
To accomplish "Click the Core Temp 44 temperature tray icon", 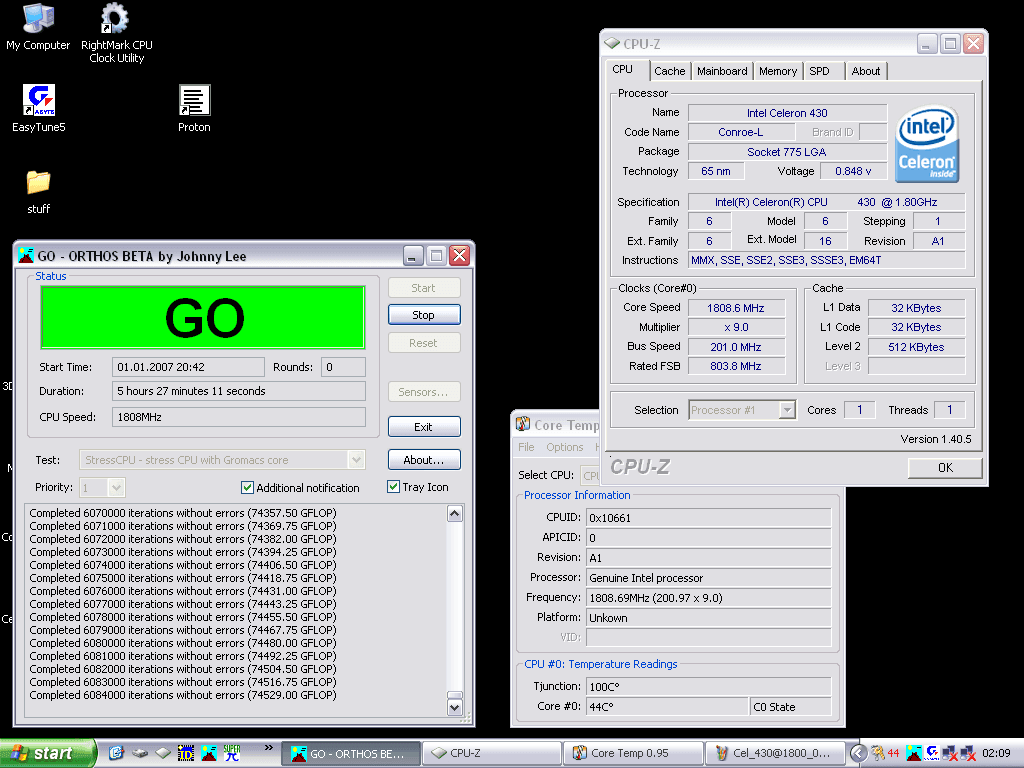I will 893,753.
